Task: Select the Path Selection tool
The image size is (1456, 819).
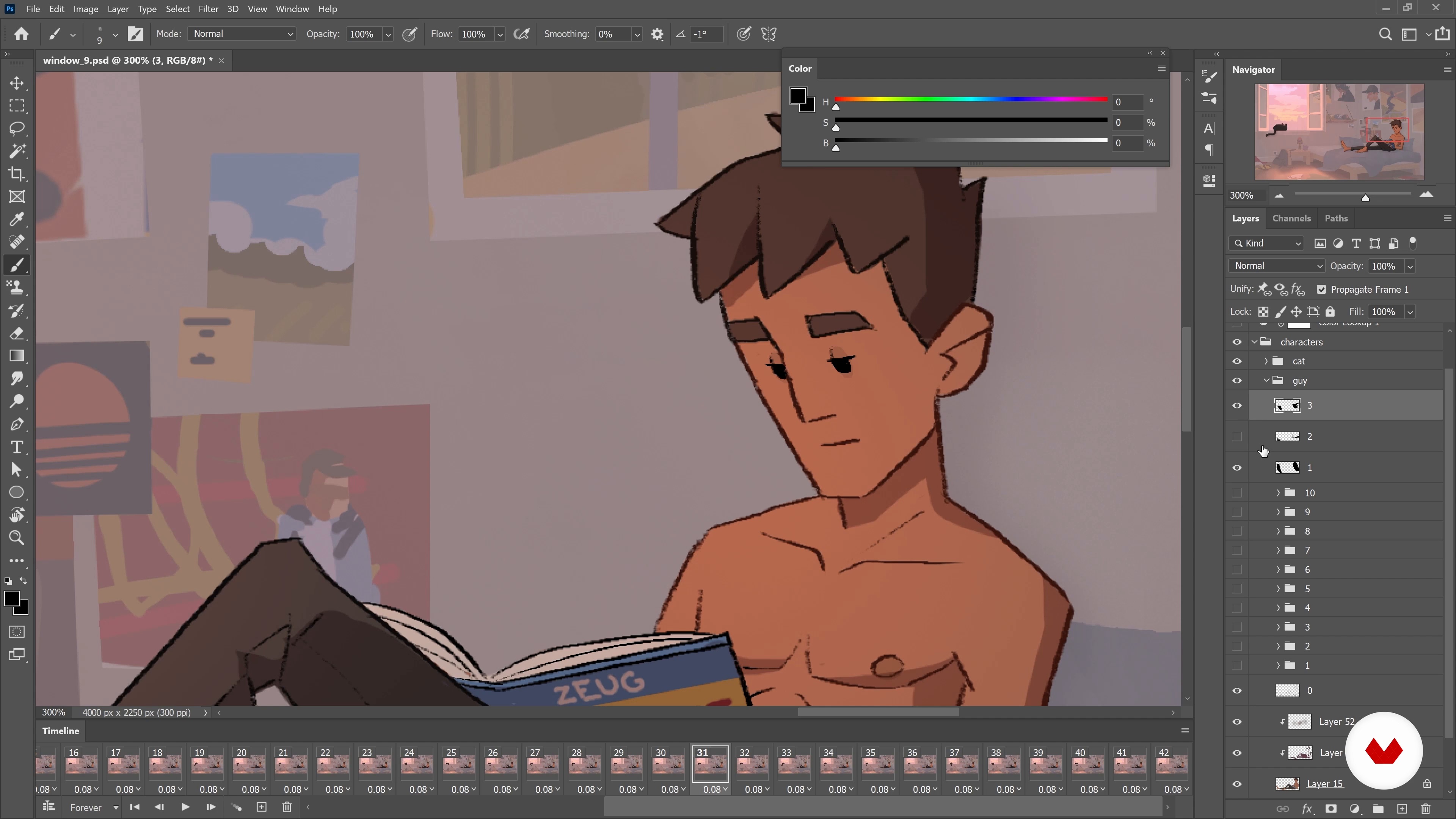Action: point(17,470)
